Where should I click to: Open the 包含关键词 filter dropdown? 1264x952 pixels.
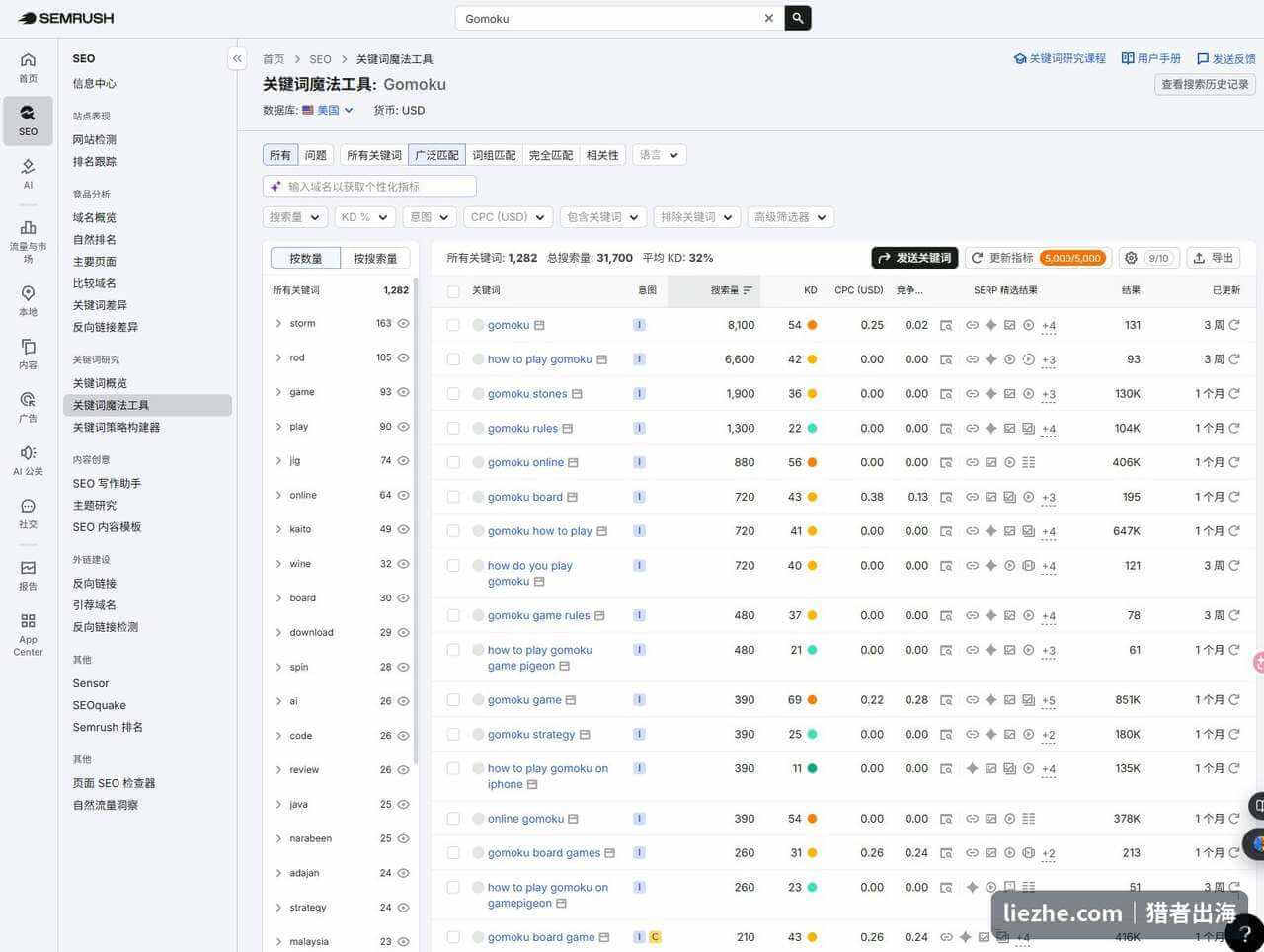[x=602, y=217]
